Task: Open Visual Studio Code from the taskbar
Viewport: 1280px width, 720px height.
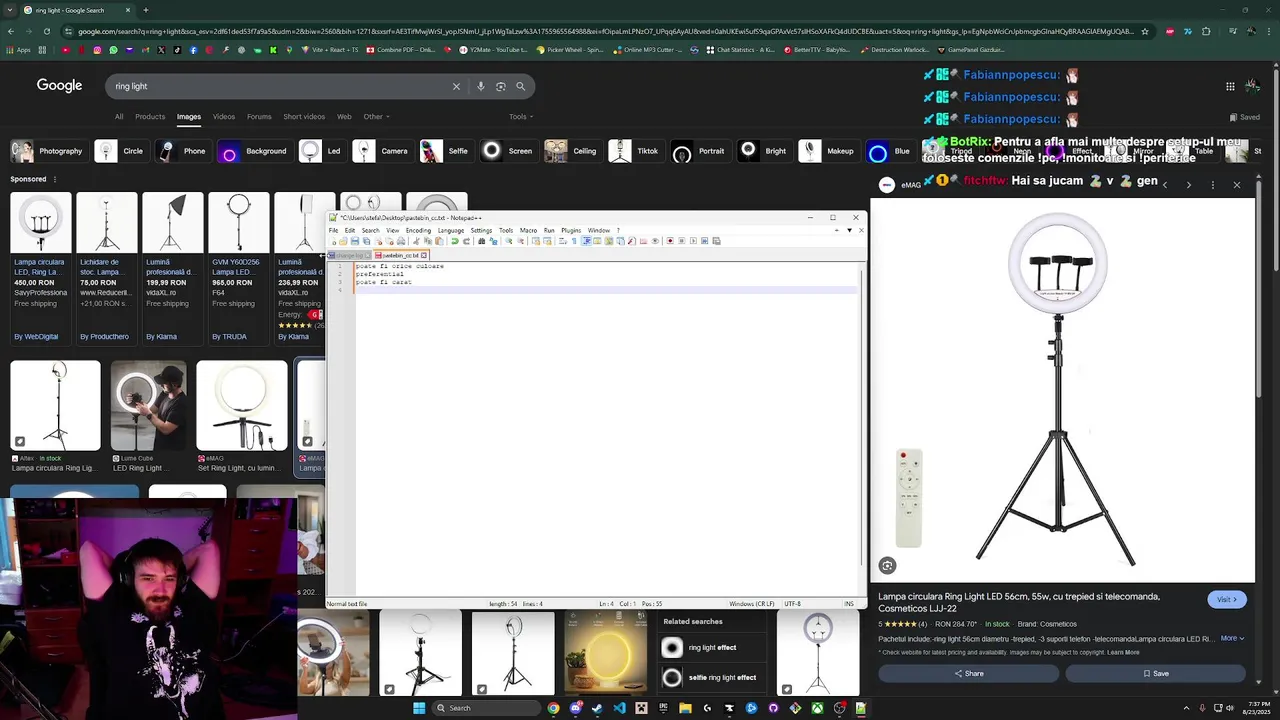Action: (x=619, y=708)
